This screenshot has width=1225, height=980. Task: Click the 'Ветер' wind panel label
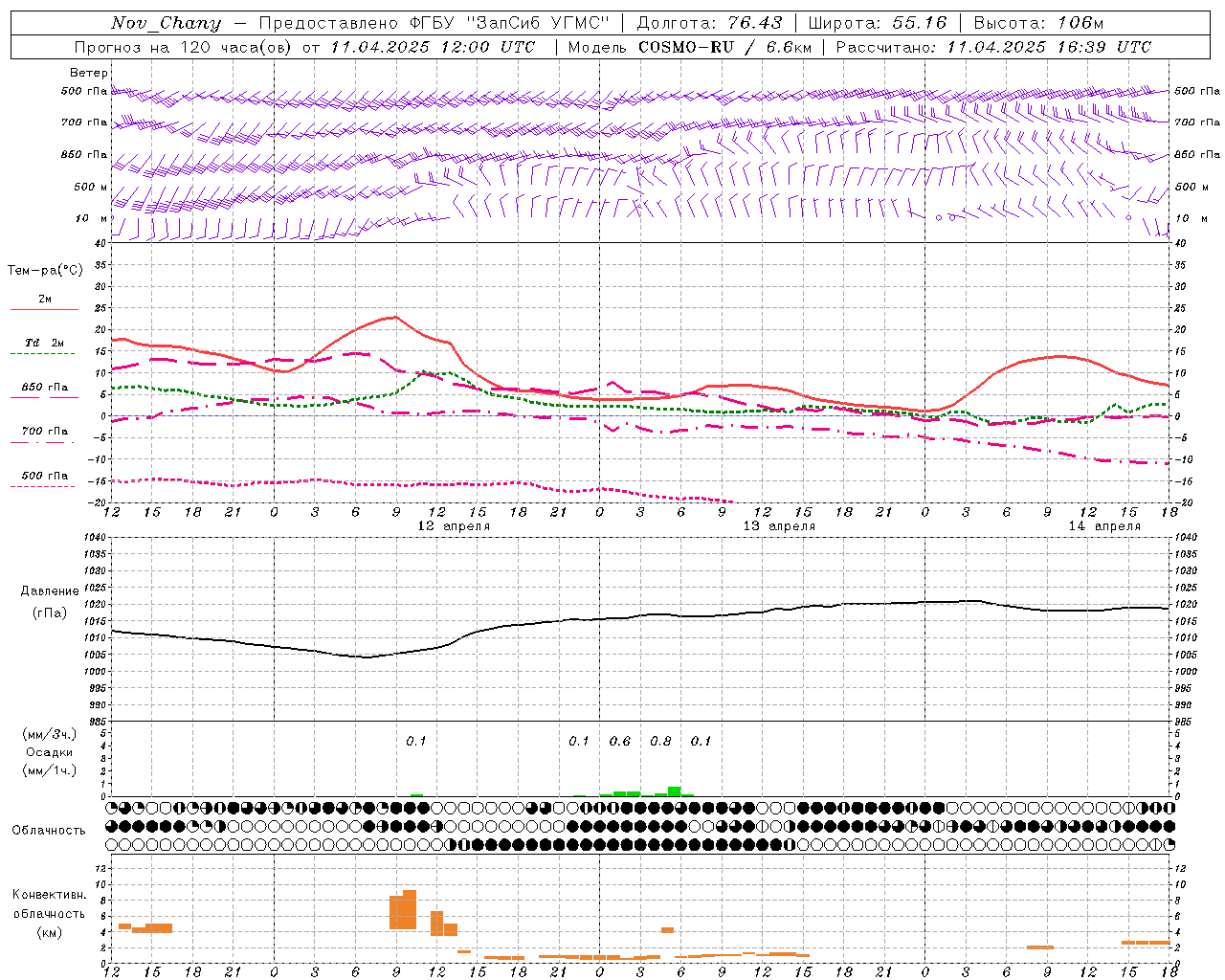click(x=89, y=73)
